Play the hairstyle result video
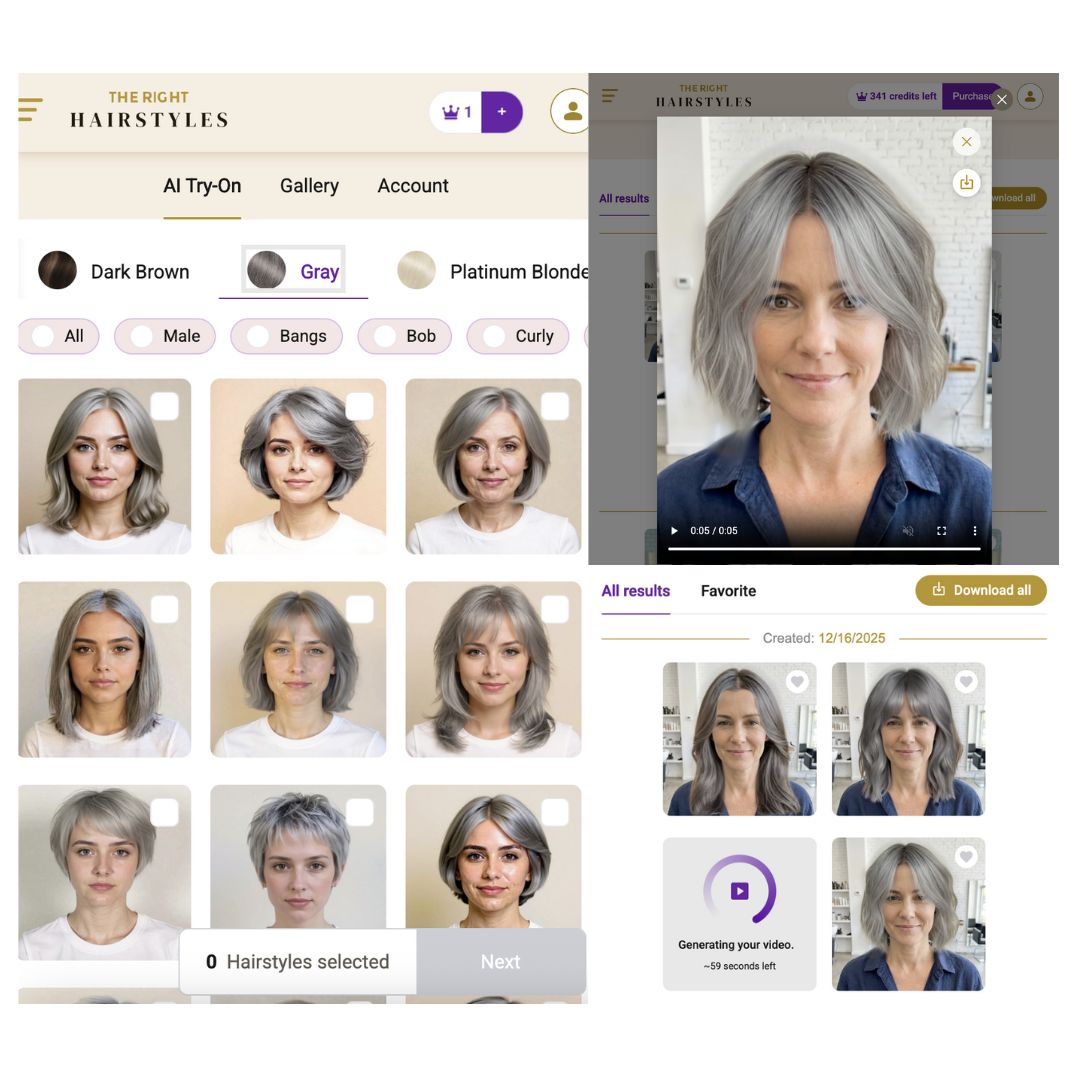This screenshot has width=1080, height=1080. (x=673, y=530)
